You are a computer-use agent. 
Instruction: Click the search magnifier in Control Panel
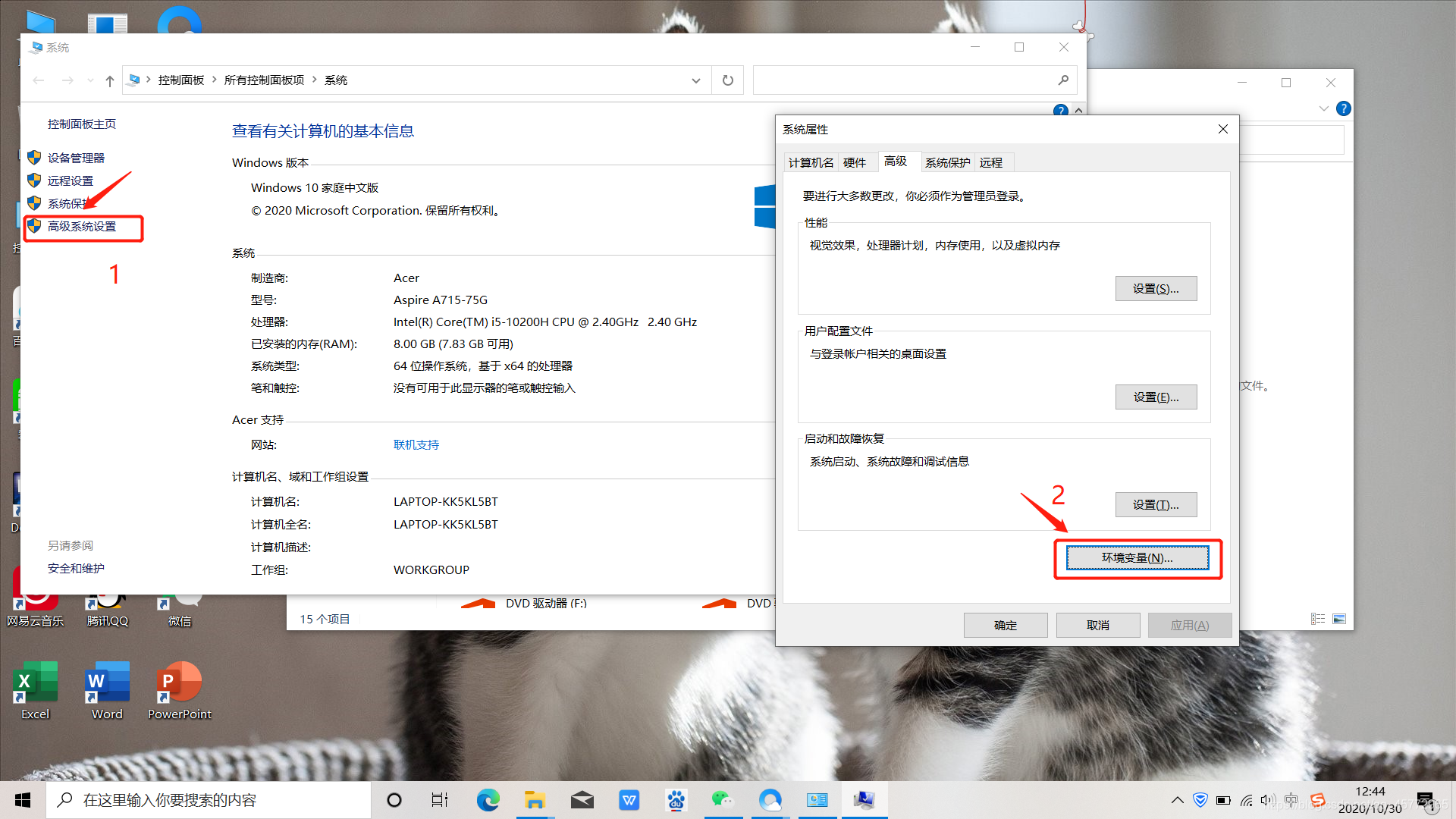[x=1063, y=80]
